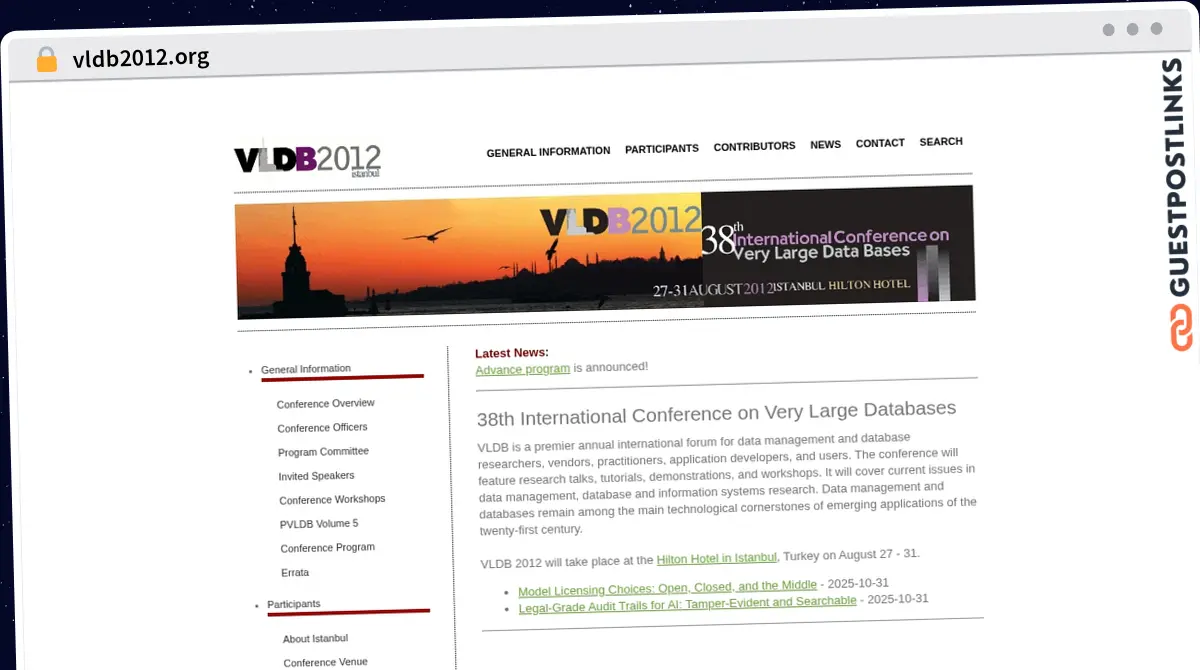Open Errata in sidebar

point(295,573)
